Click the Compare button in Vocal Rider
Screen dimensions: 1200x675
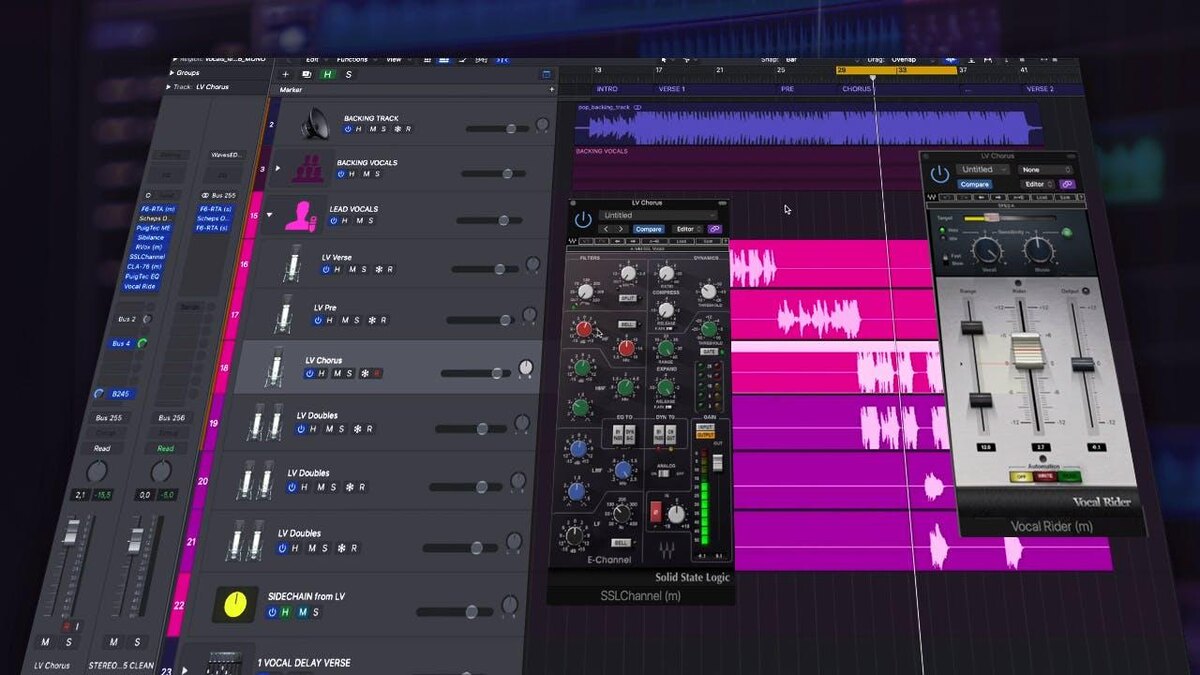975,184
